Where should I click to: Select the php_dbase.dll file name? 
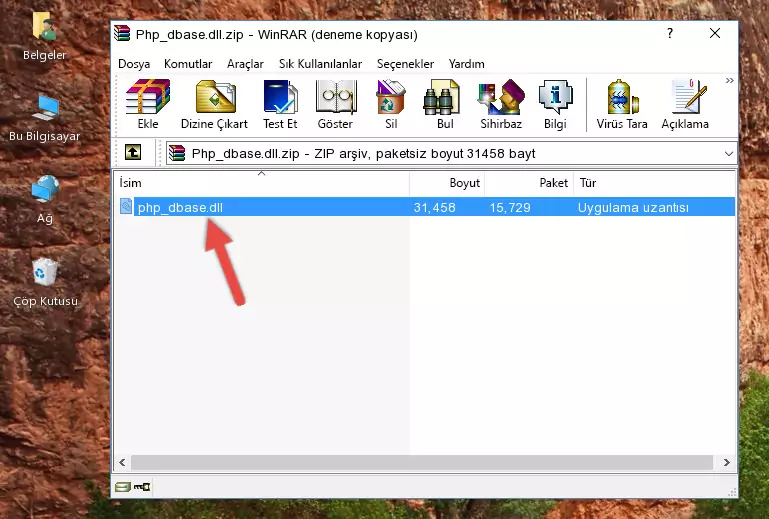click(x=180, y=208)
